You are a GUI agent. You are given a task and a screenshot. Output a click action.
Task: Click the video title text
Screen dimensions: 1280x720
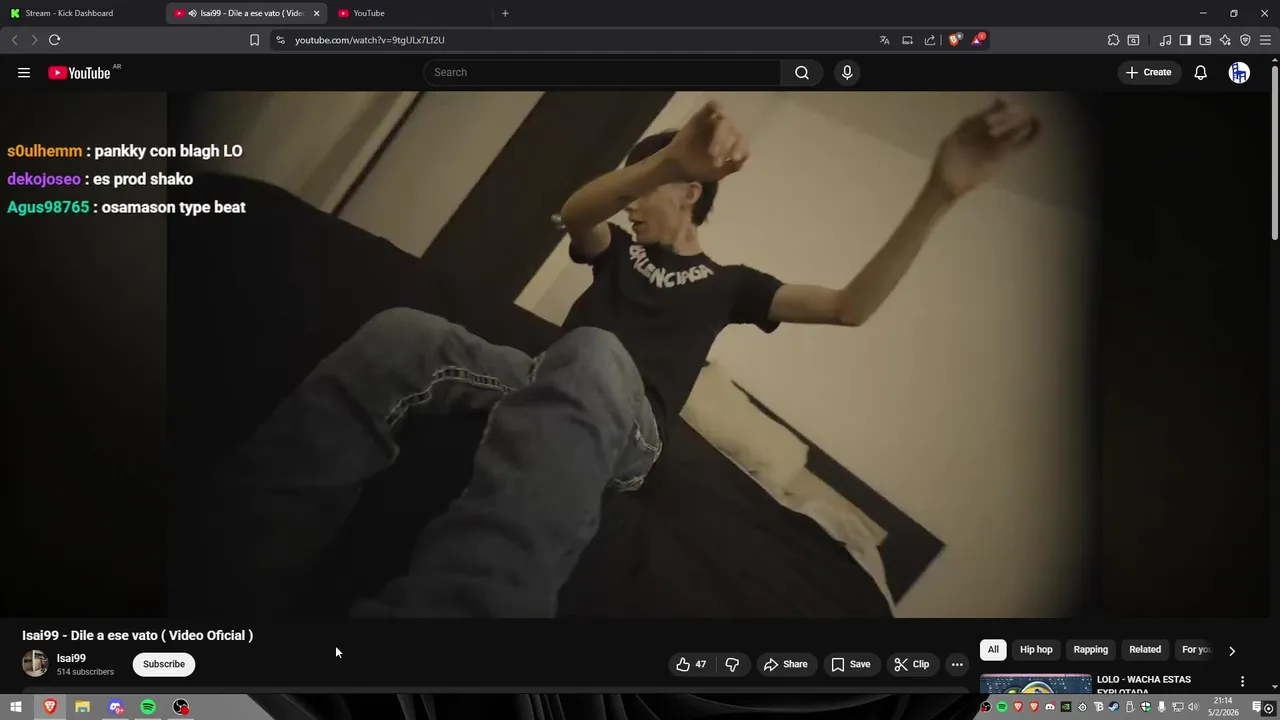137,635
